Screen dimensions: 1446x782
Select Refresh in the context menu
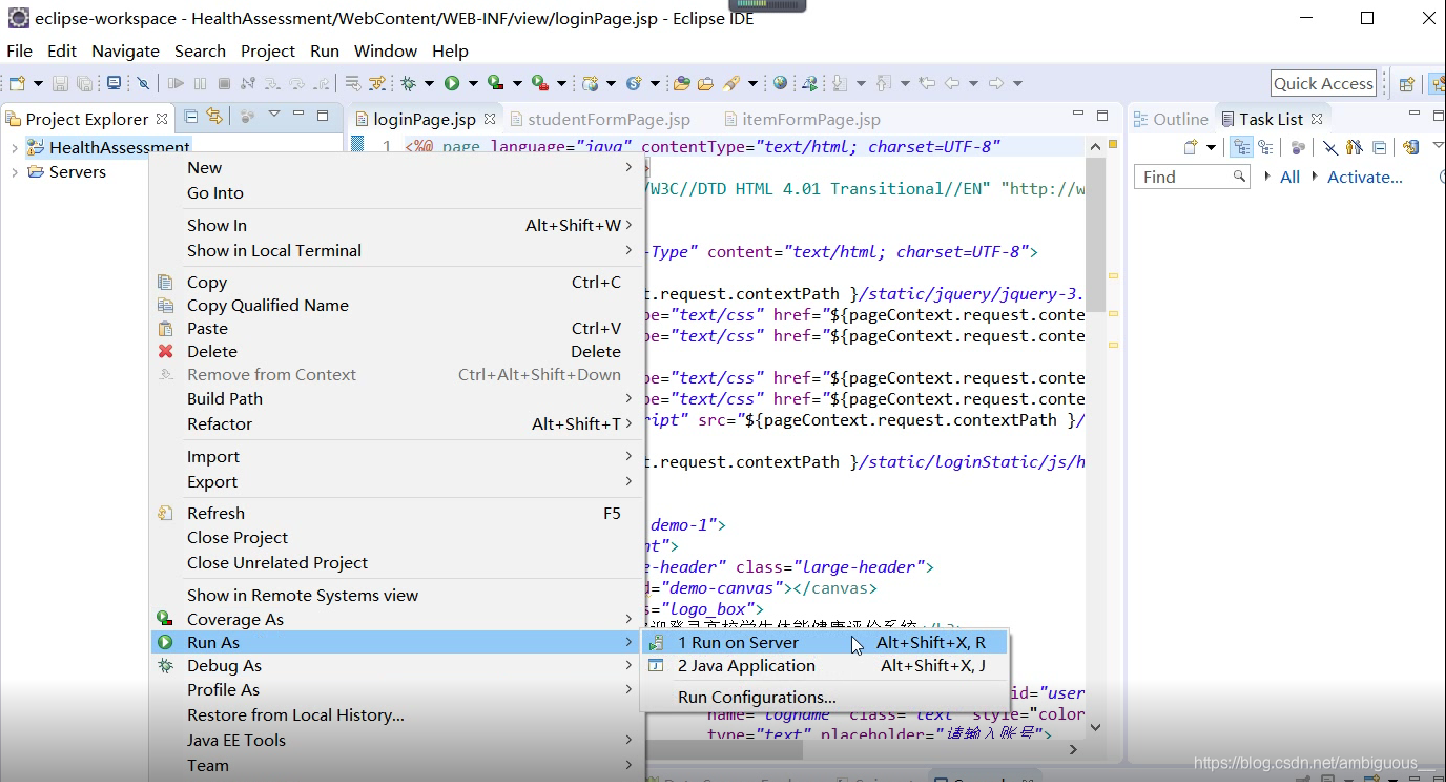[x=398, y=513]
